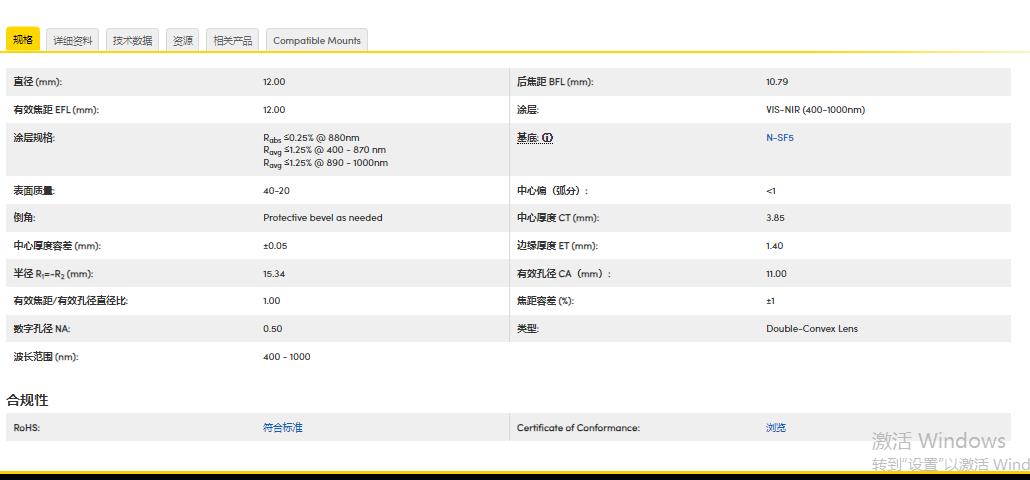The width and height of the screenshot is (1030, 480).
Task: Click the info icon beside 基底
Action: tap(548, 138)
